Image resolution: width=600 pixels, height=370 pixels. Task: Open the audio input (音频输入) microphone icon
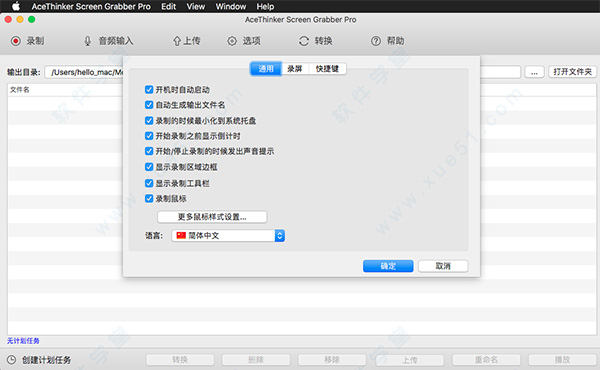tap(88, 41)
